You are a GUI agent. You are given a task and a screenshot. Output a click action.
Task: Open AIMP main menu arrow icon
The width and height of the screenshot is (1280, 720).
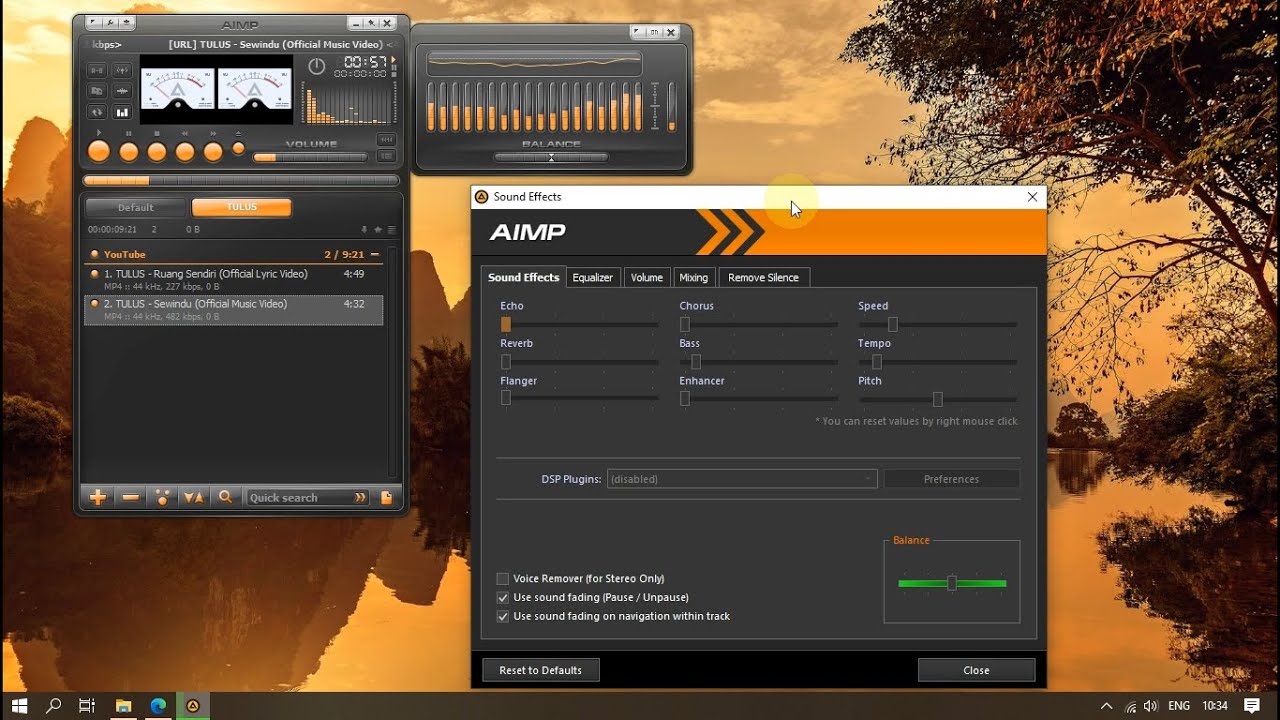[94, 22]
